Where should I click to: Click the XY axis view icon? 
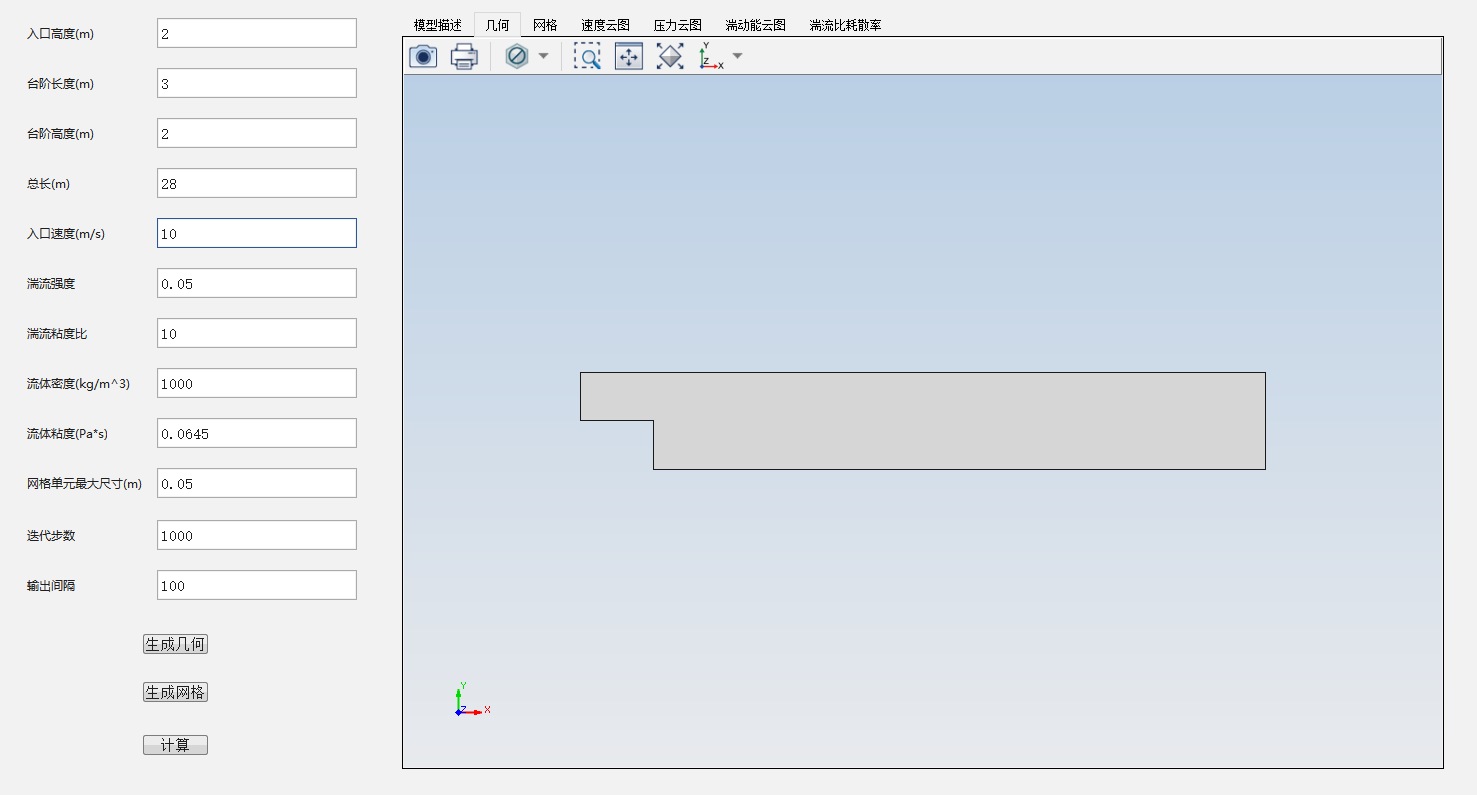pos(711,57)
